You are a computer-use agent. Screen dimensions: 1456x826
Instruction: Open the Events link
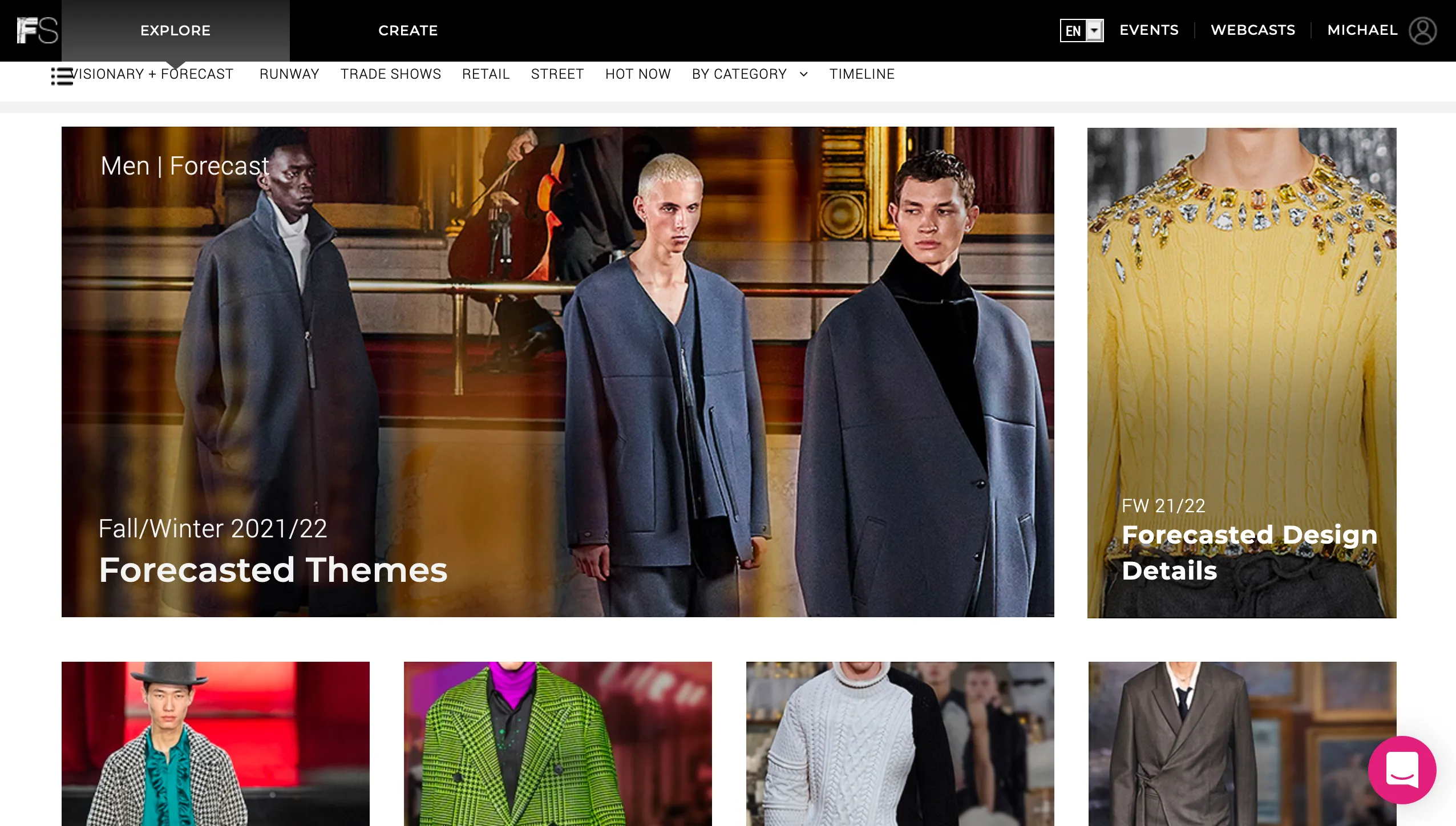(1148, 30)
